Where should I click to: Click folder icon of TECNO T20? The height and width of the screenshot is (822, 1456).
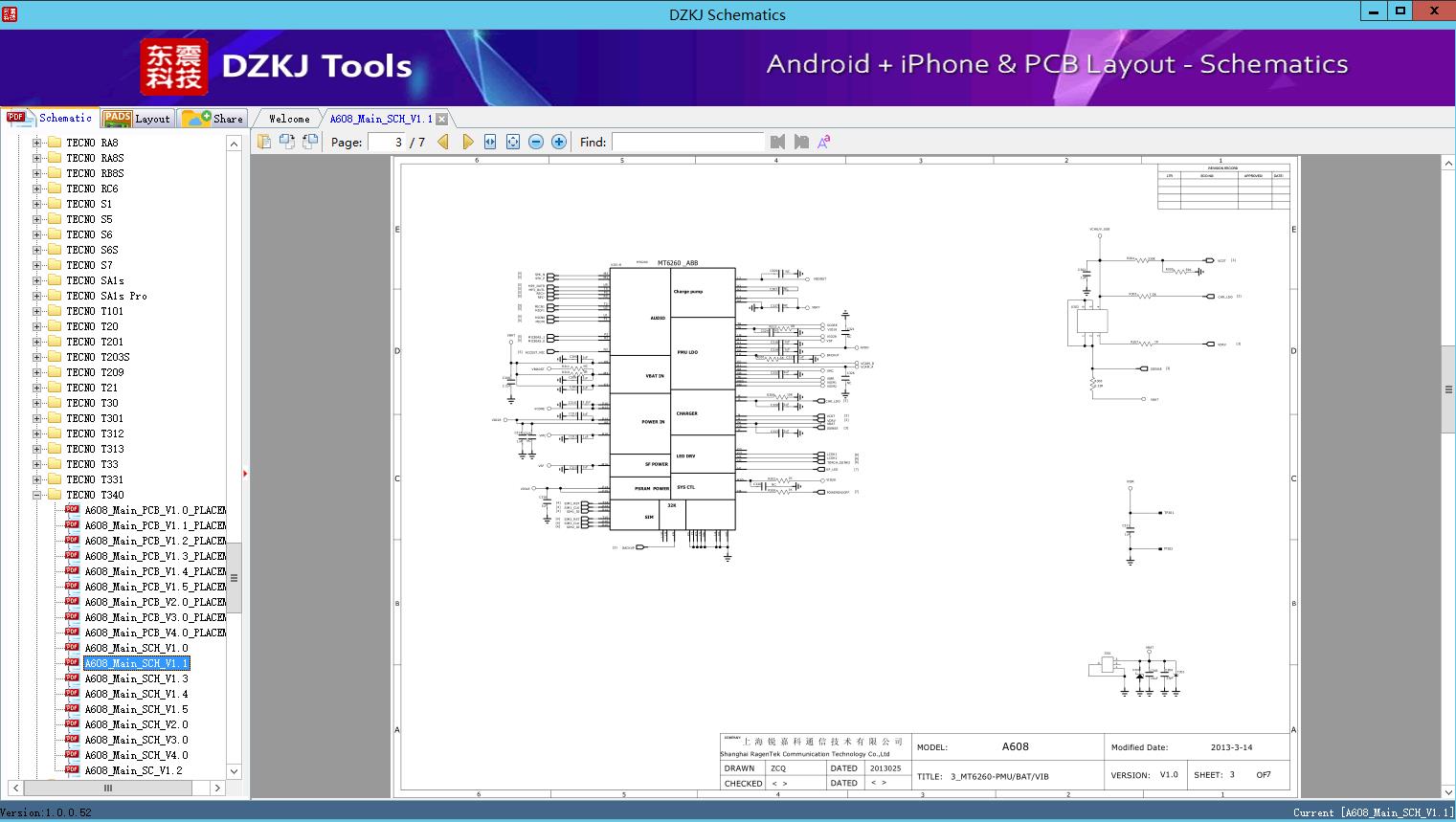(x=54, y=326)
